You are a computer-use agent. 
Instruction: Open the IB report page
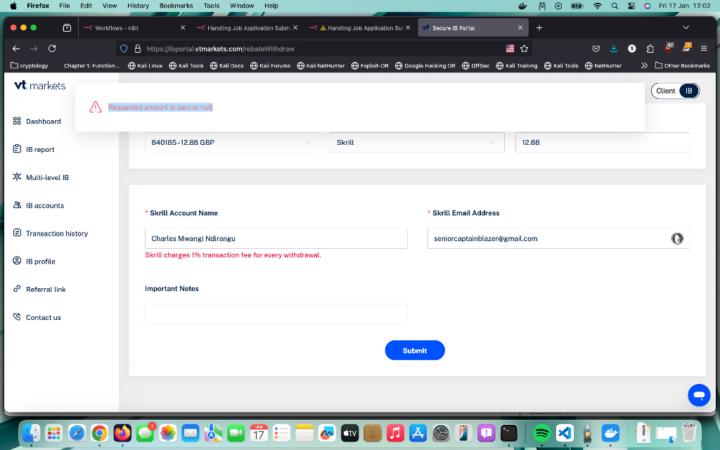click(x=34, y=149)
